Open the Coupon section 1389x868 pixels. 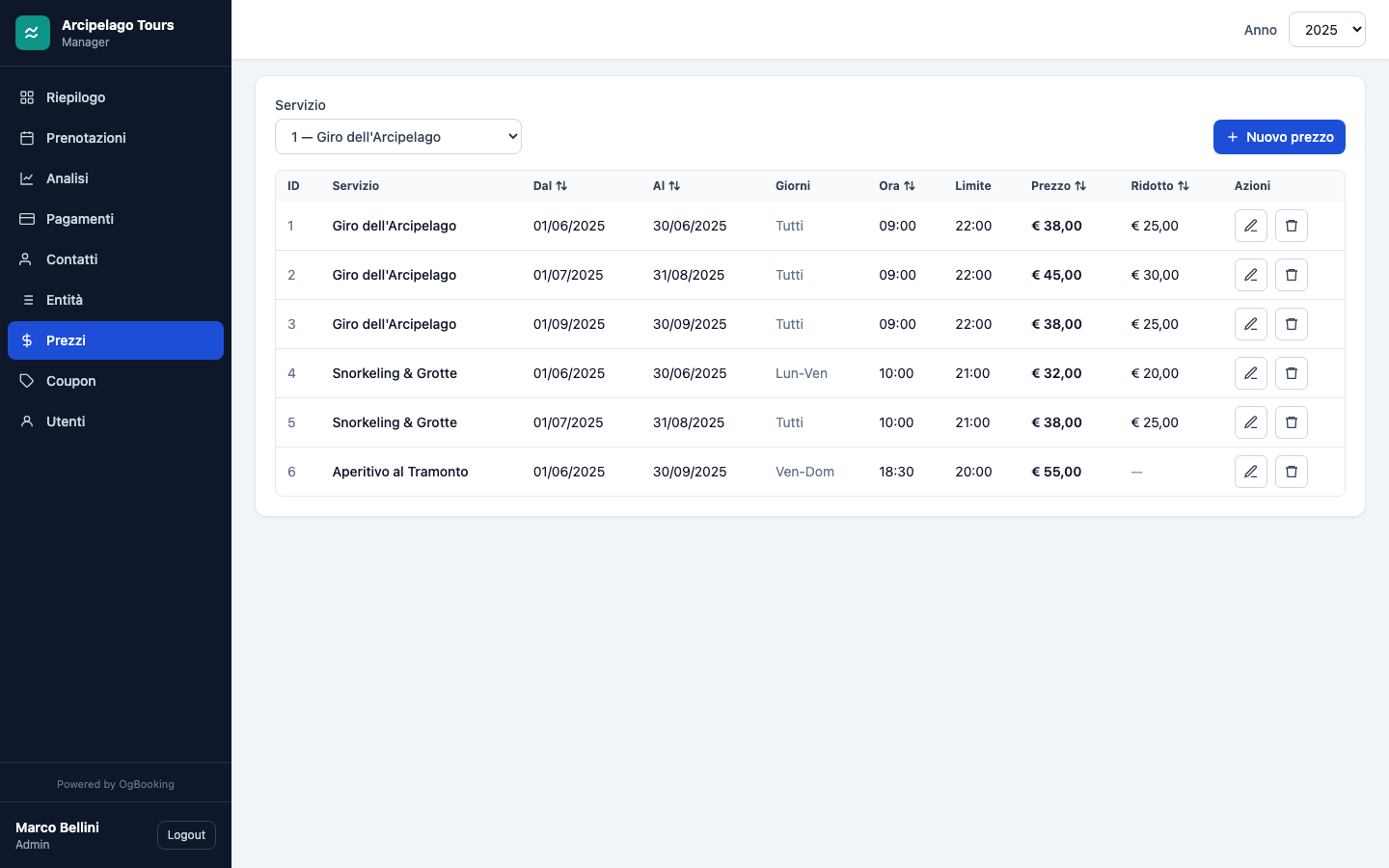[116, 381]
